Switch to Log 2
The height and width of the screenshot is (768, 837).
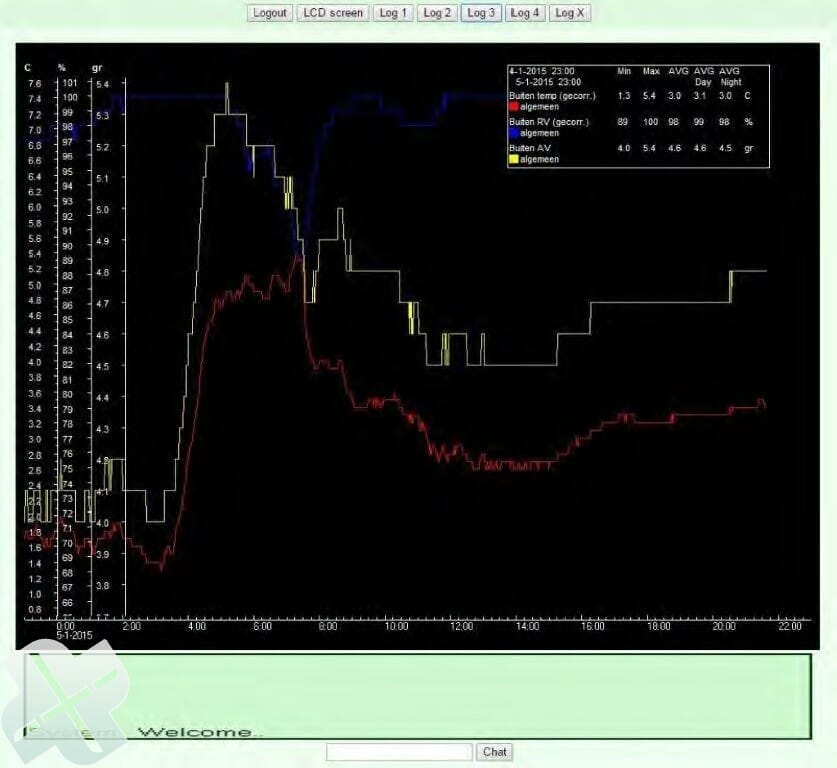click(x=436, y=13)
